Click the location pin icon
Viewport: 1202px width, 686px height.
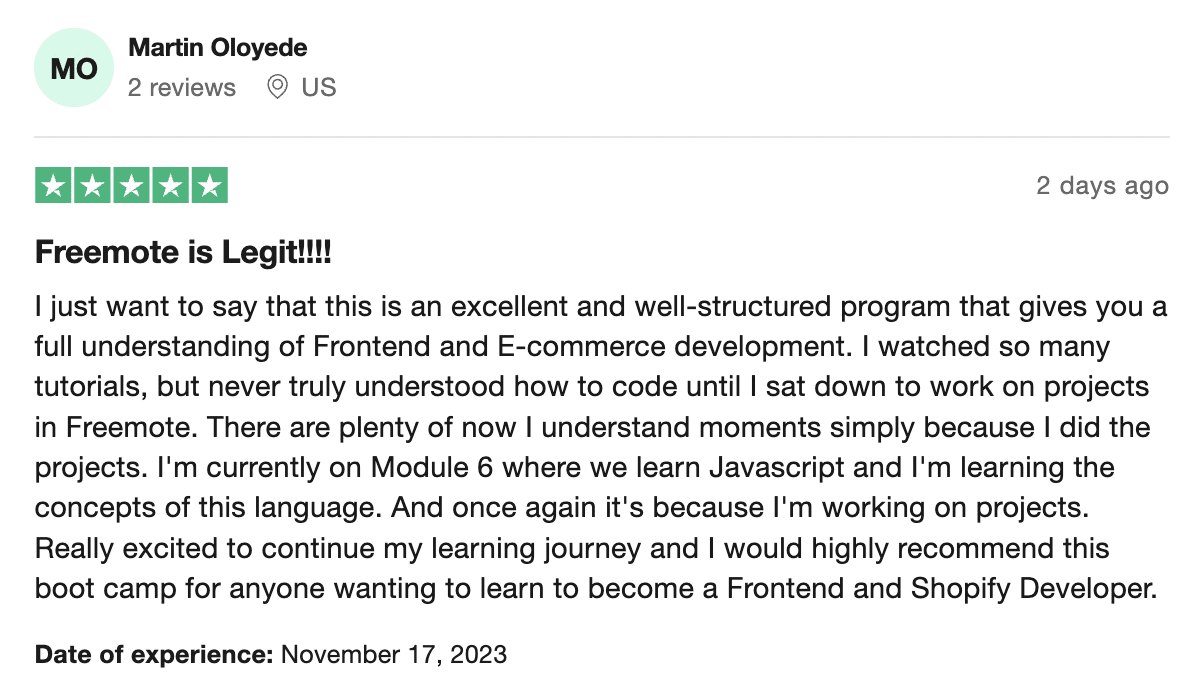click(x=278, y=88)
